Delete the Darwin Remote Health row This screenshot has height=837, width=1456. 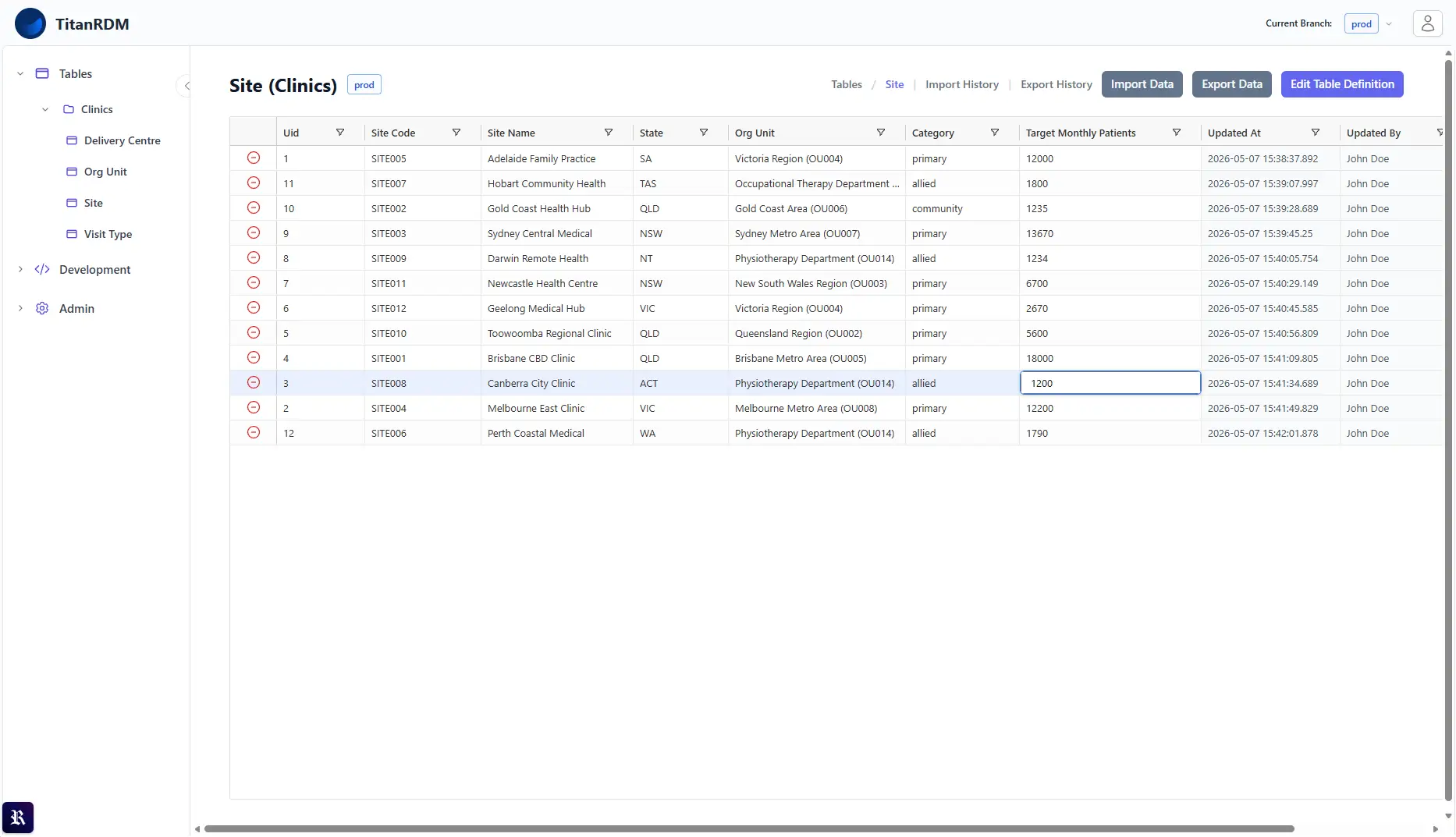254,257
